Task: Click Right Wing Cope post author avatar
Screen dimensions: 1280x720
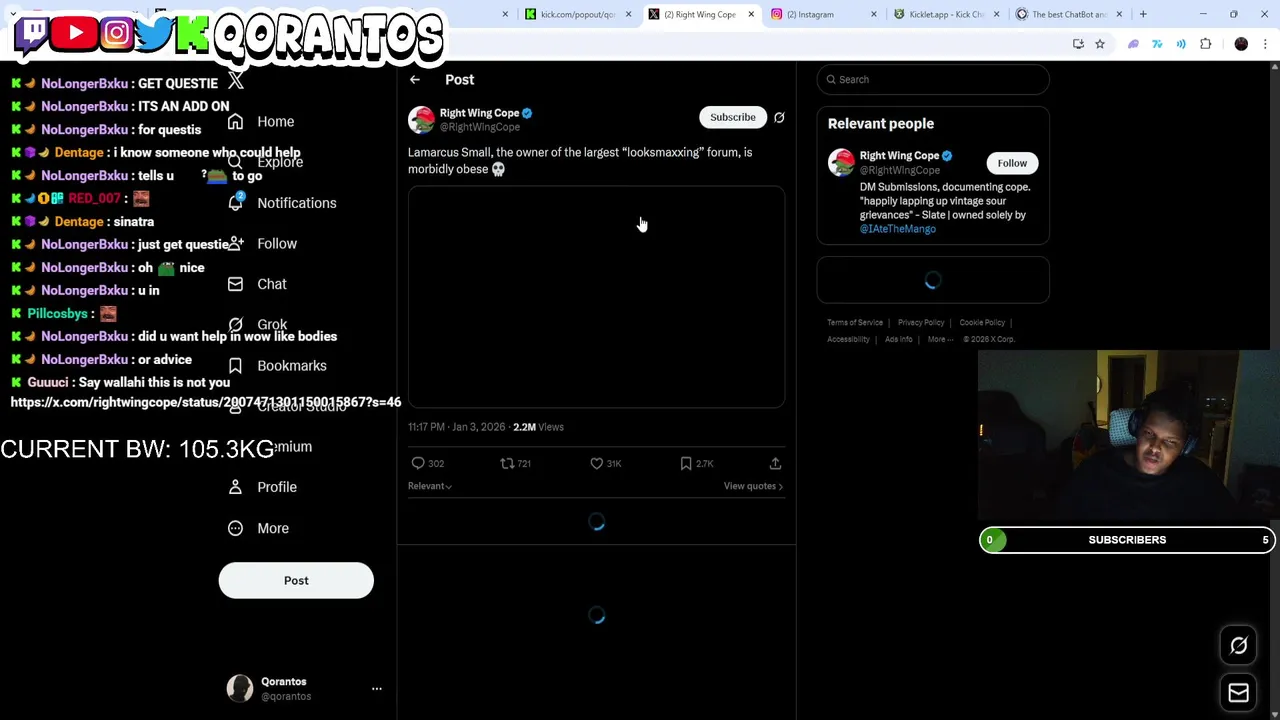Action: click(x=421, y=120)
